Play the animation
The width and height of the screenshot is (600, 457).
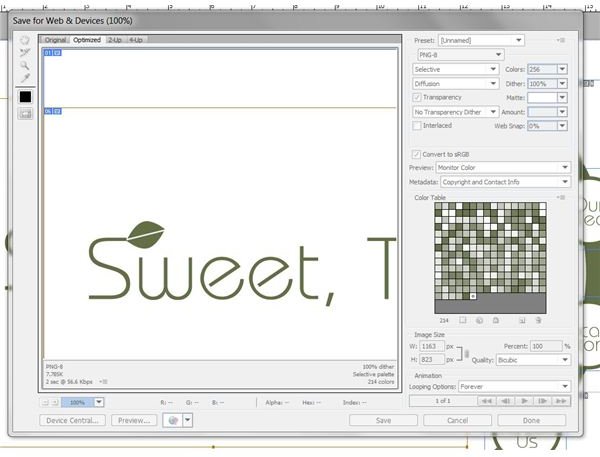(524, 401)
